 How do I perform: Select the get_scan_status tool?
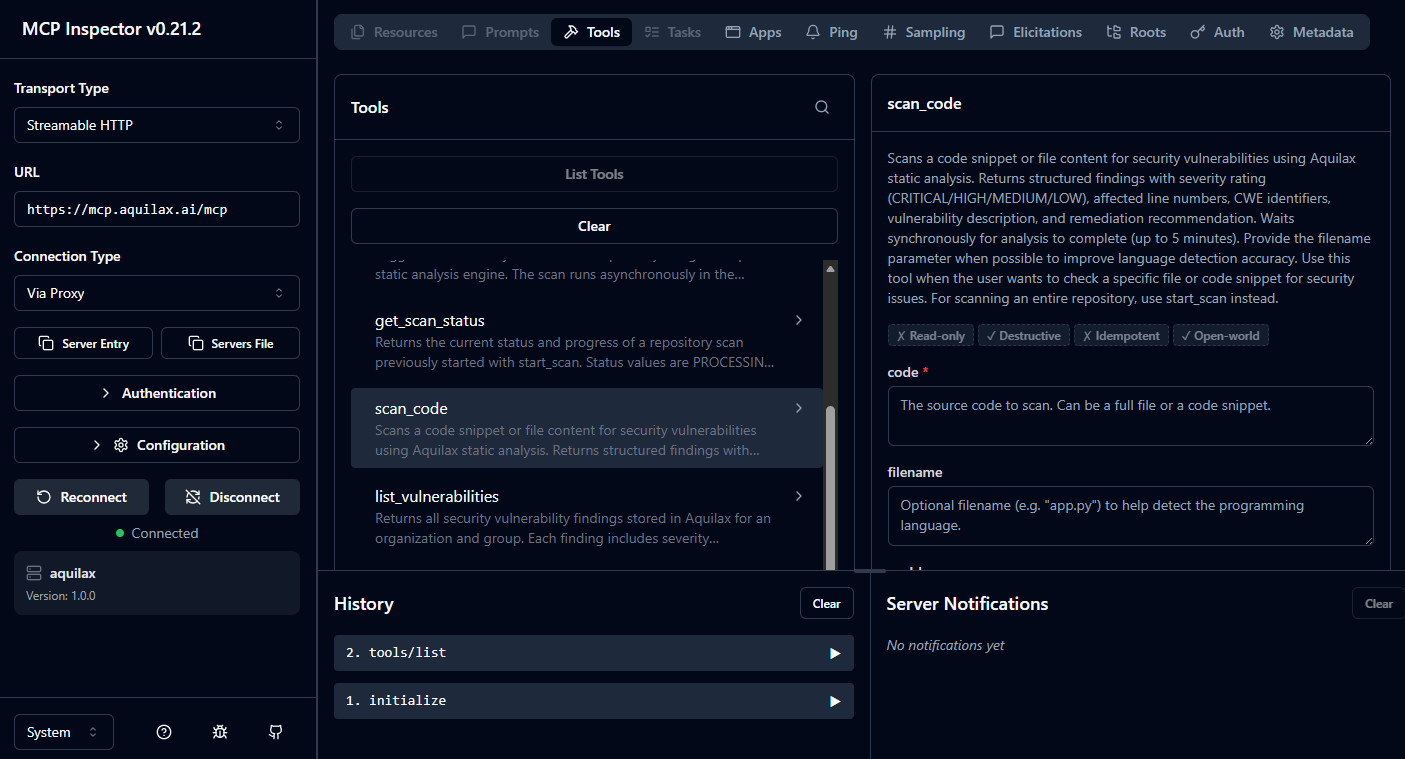pyautogui.click(x=587, y=340)
